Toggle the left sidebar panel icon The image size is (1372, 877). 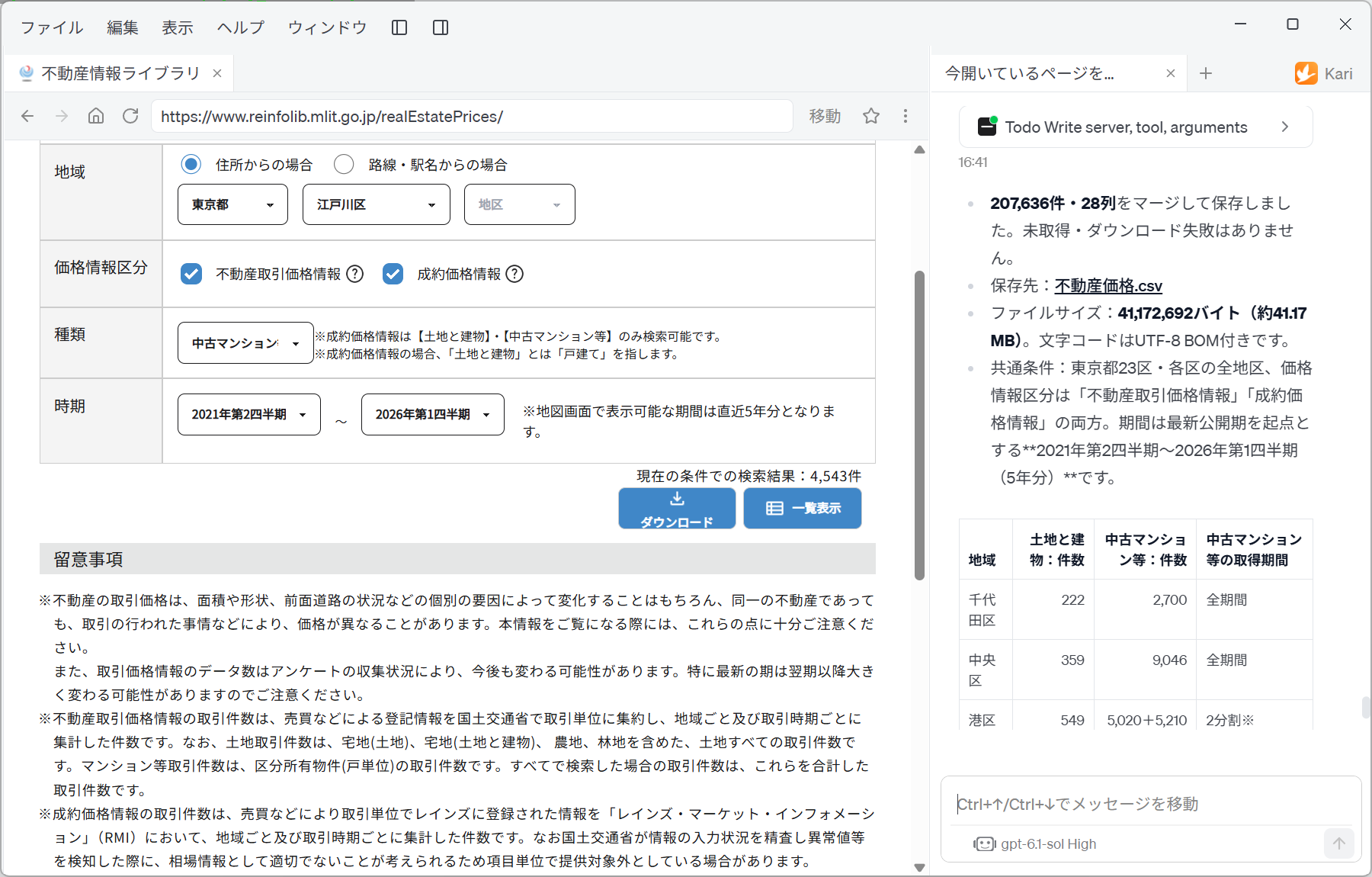[399, 27]
